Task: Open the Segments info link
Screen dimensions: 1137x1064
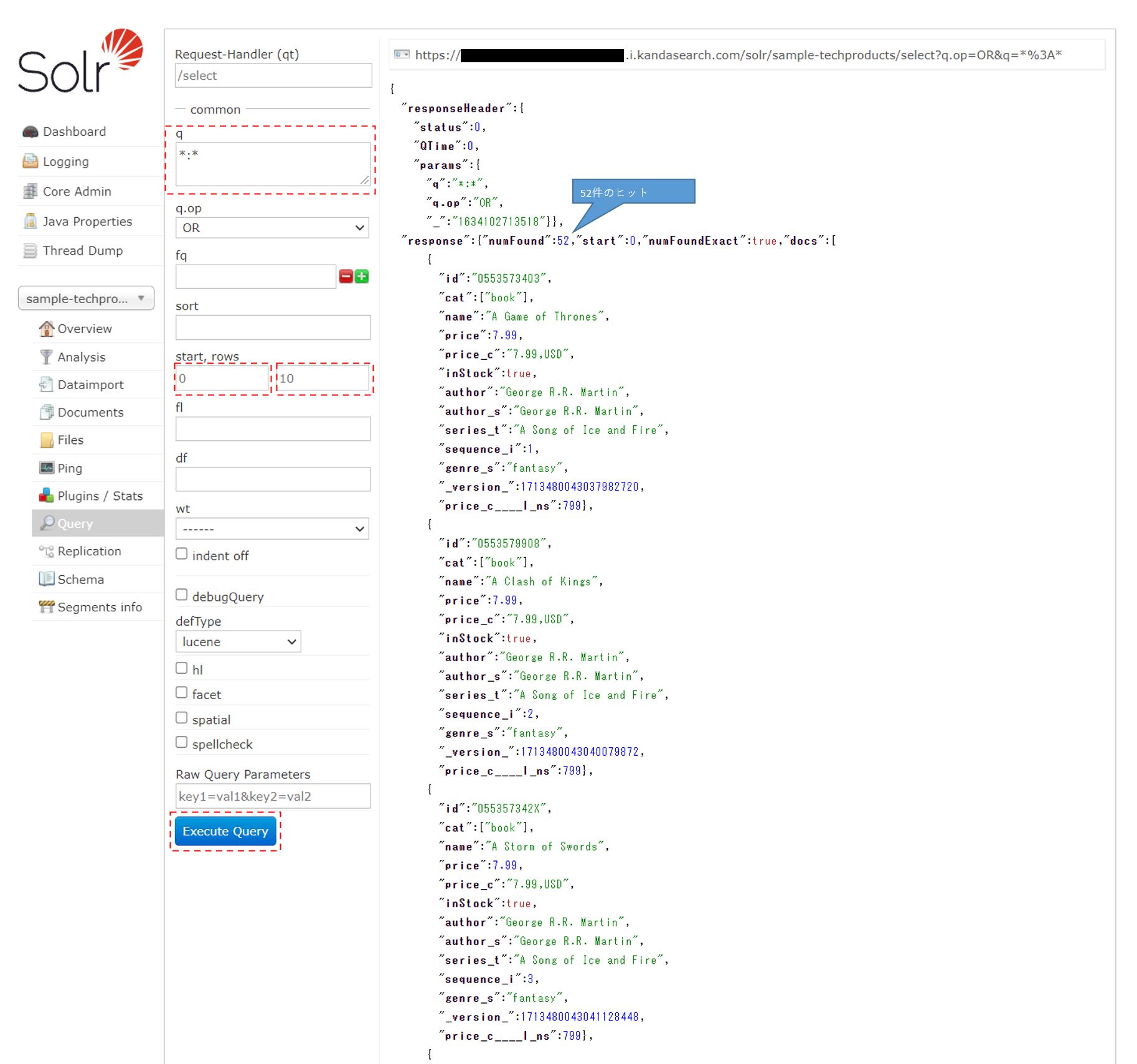Action: point(100,607)
